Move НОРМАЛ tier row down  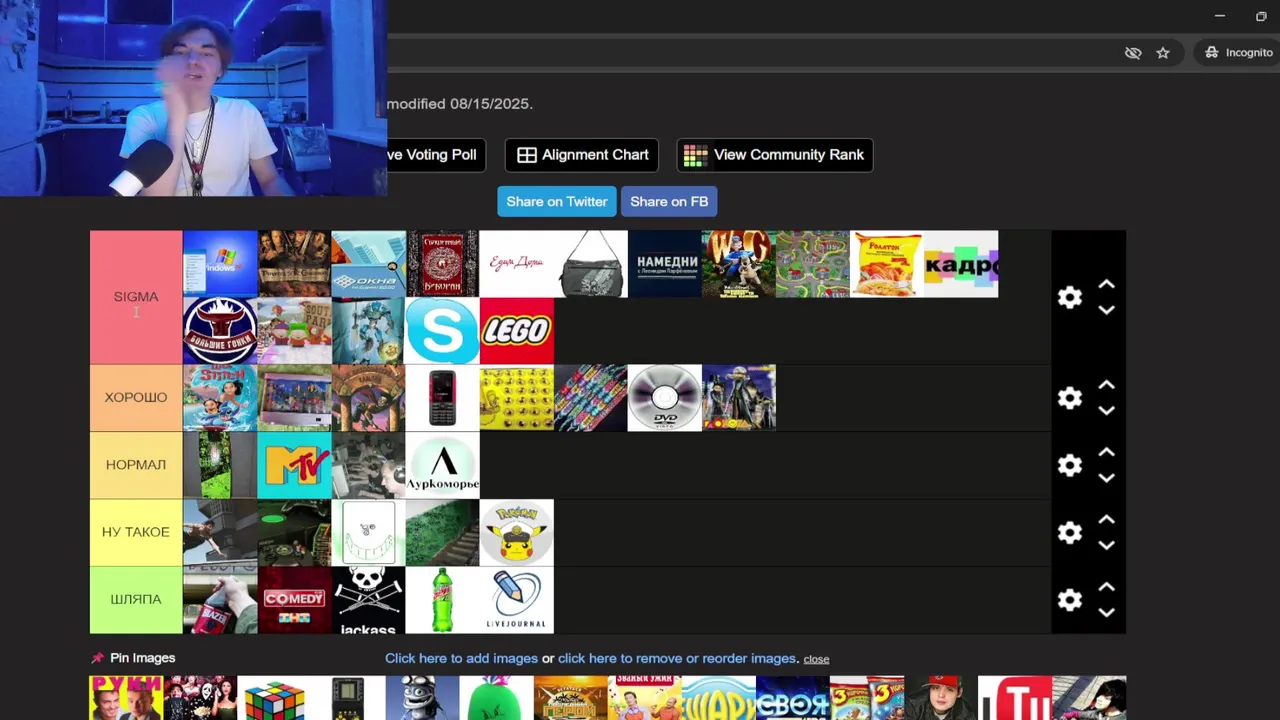pos(1106,477)
